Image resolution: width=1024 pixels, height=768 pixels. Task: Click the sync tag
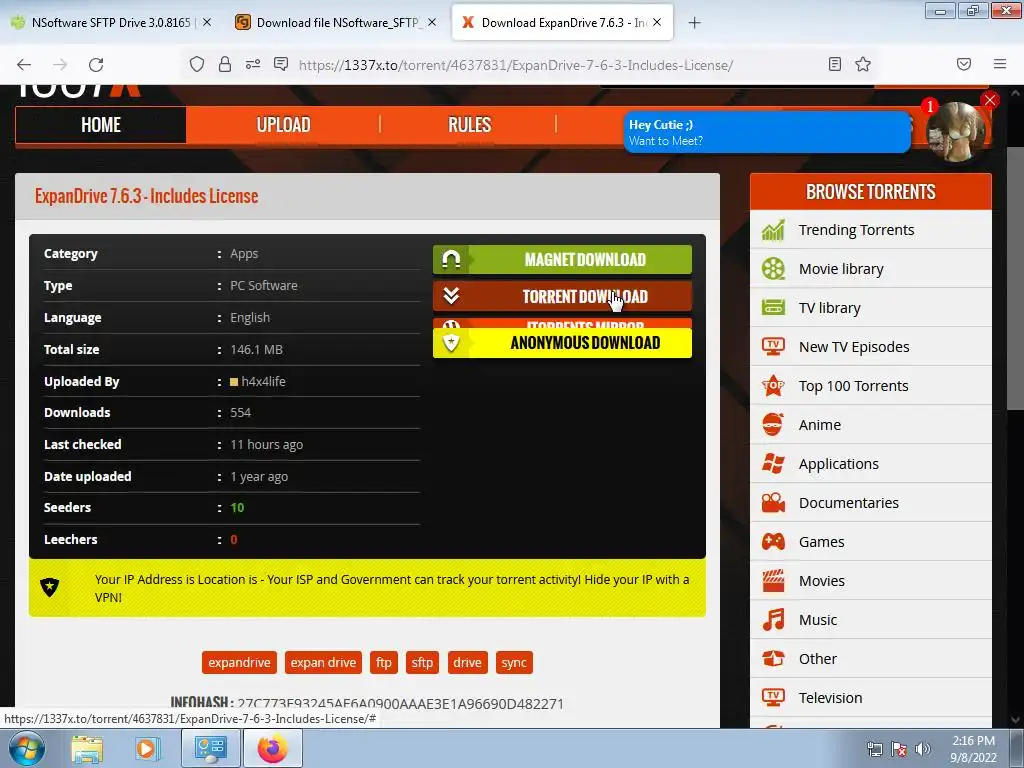tap(514, 662)
